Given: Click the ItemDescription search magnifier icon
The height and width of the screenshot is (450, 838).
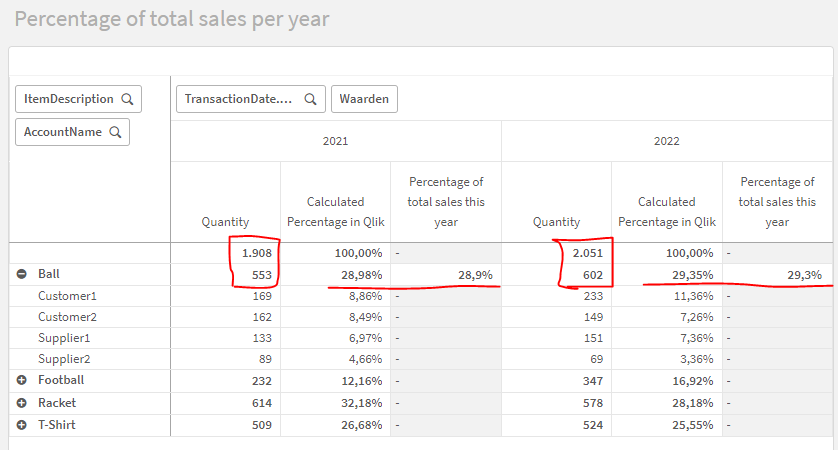Looking at the screenshot, I should 127,99.
